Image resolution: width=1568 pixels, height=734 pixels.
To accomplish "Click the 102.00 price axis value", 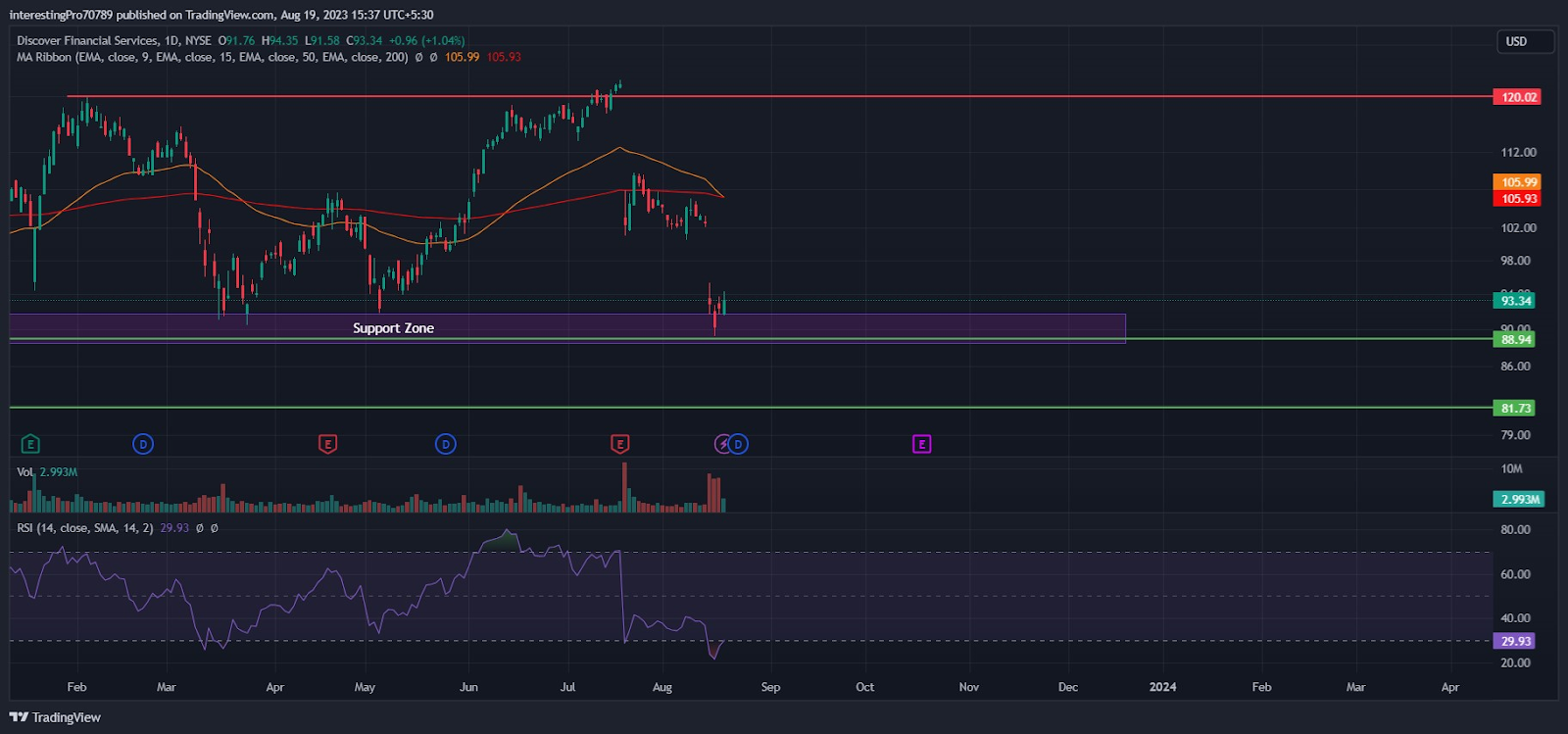I will pos(1518,228).
